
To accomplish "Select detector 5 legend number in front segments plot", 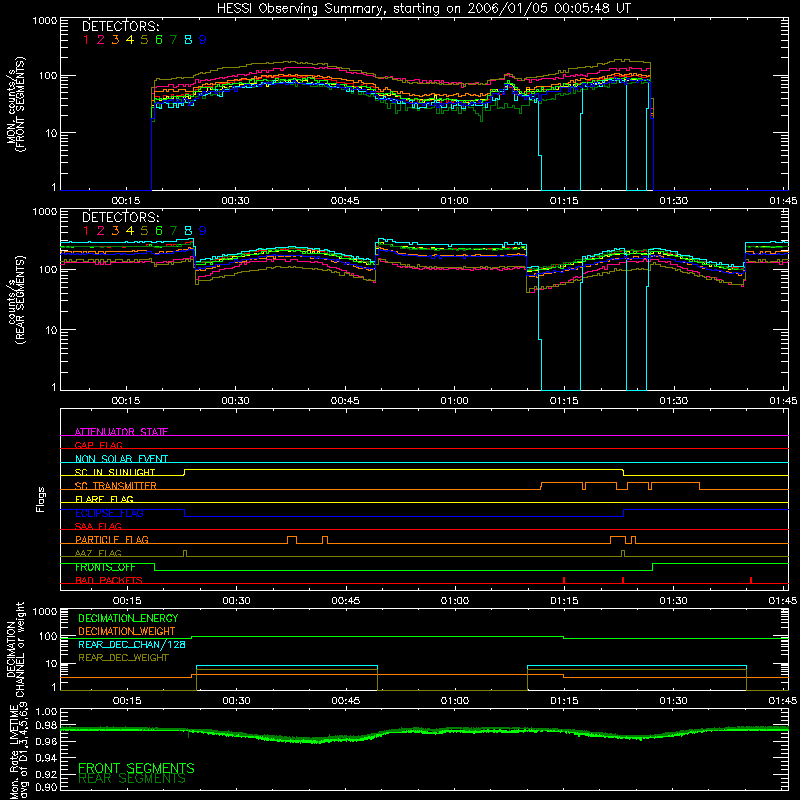I will [144, 40].
